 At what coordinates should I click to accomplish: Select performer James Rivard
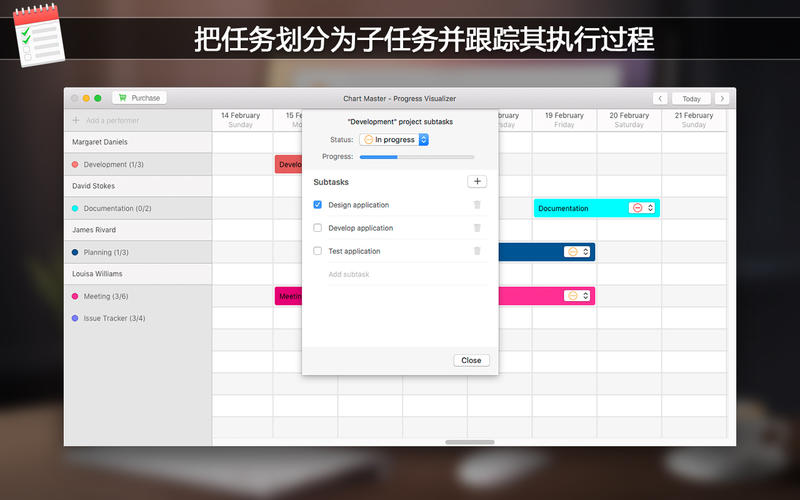coord(138,230)
